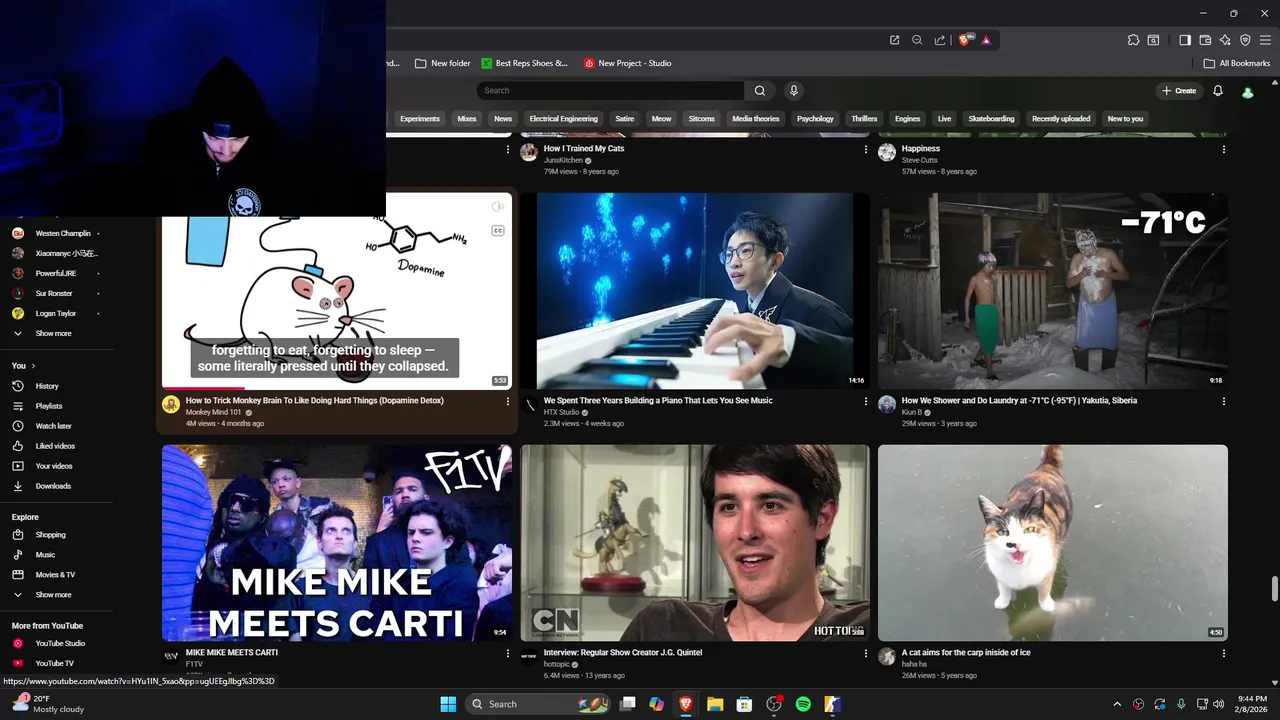
Task: Select the Skateboarding filter chip
Action: (x=991, y=119)
